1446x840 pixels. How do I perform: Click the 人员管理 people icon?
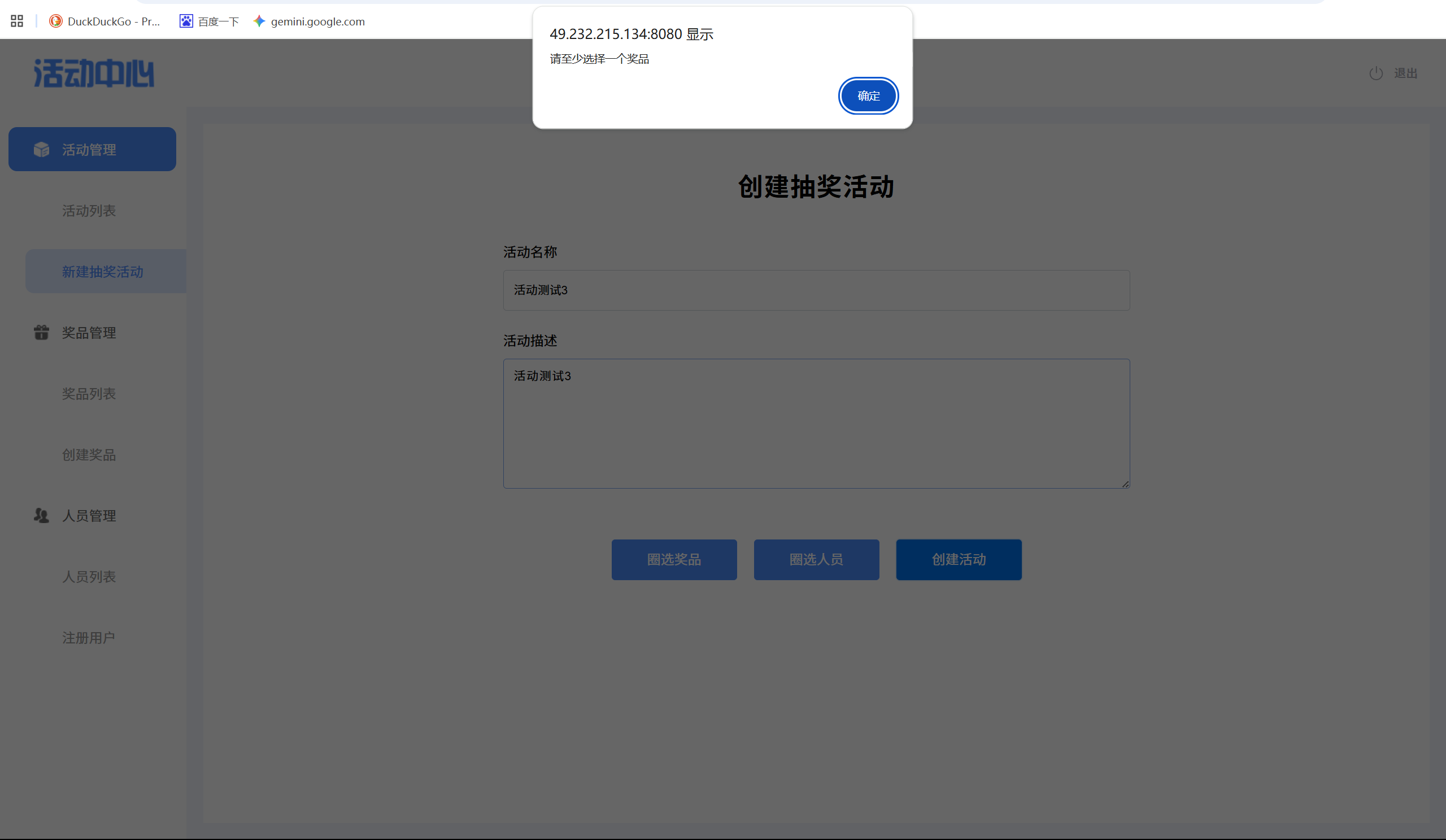[x=41, y=515]
